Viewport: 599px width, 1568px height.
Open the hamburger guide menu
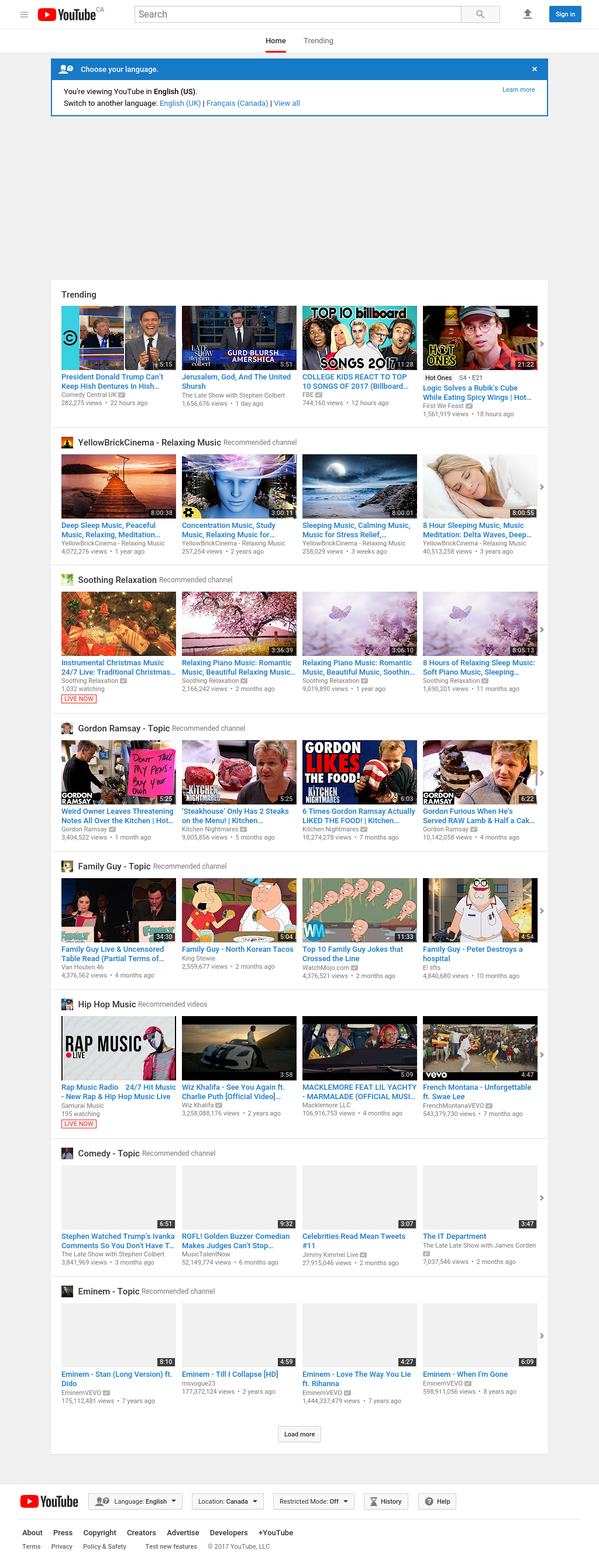(x=25, y=15)
